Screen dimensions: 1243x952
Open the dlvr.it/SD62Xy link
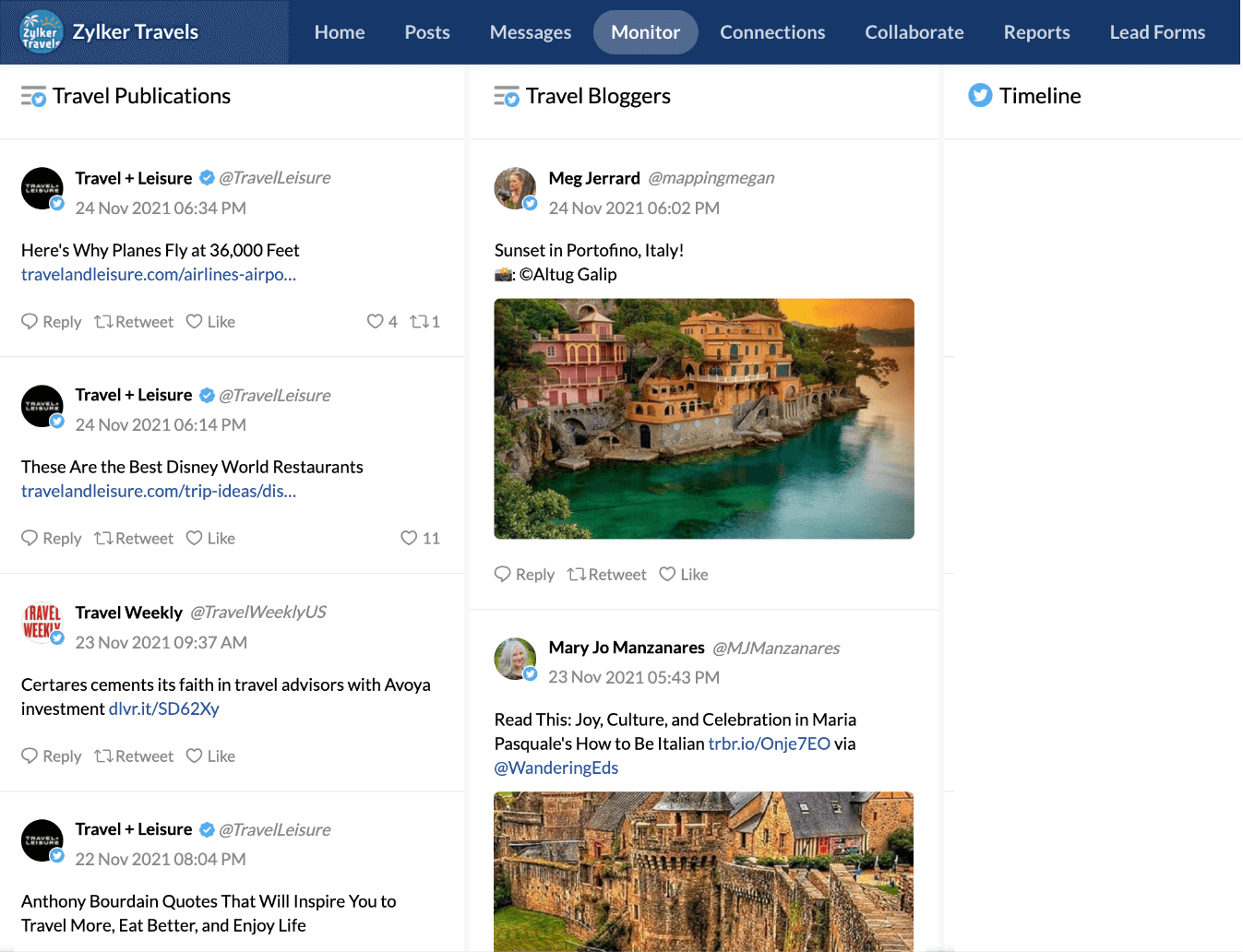point(164,708)
